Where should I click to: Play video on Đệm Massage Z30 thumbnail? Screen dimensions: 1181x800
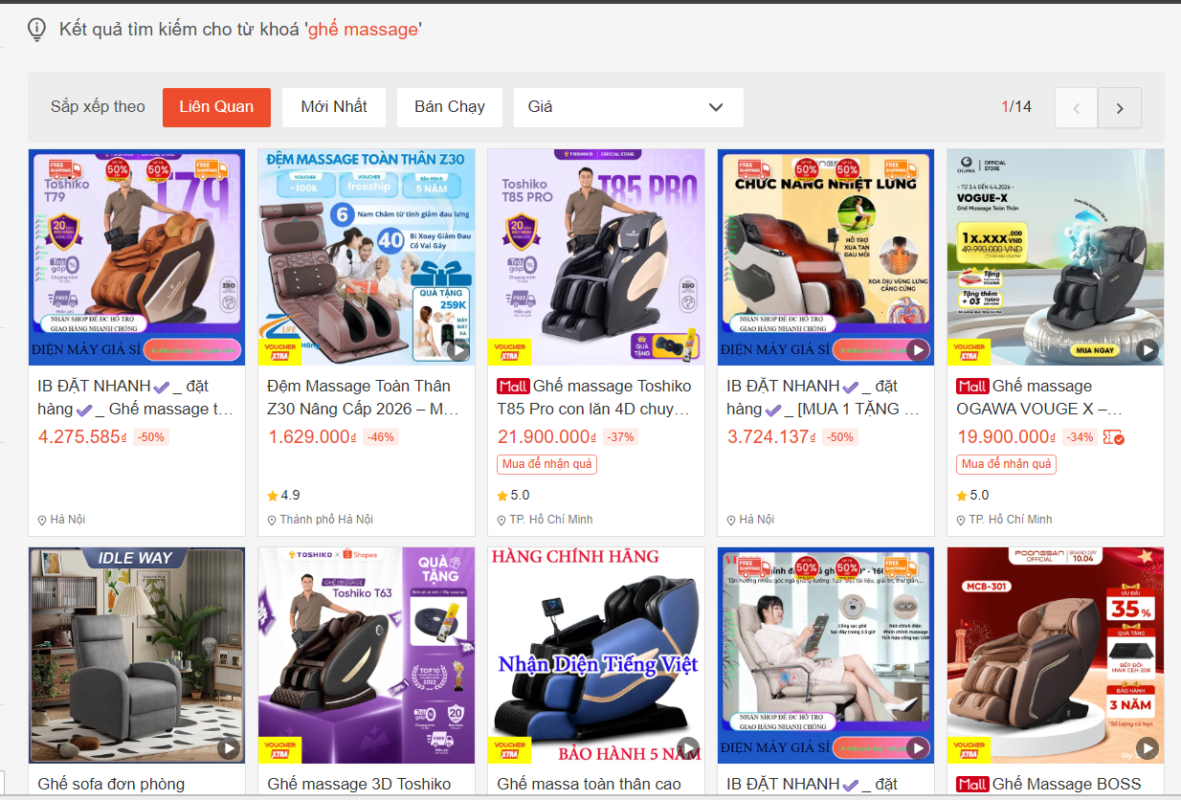[x=457, y=350]
